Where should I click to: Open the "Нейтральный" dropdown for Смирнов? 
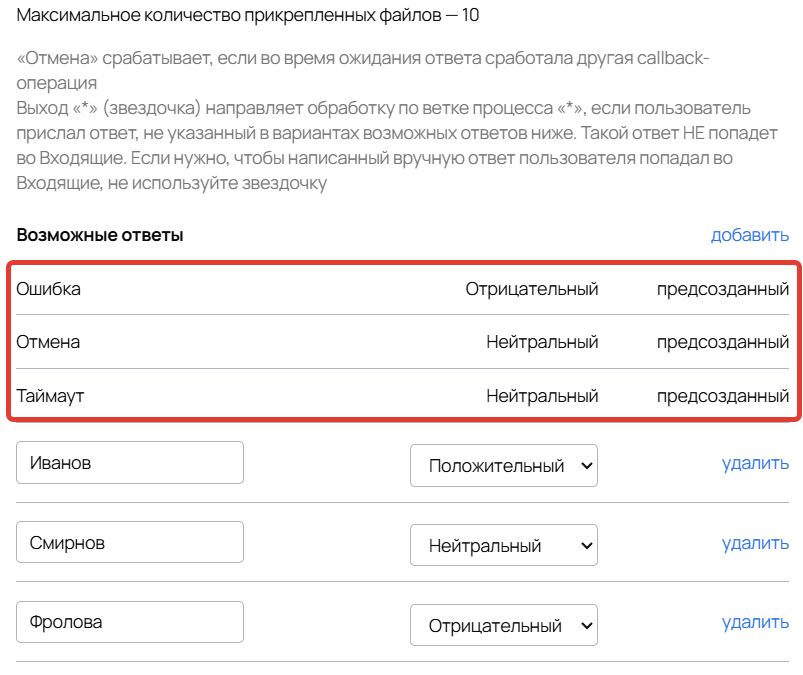[503, 544]
